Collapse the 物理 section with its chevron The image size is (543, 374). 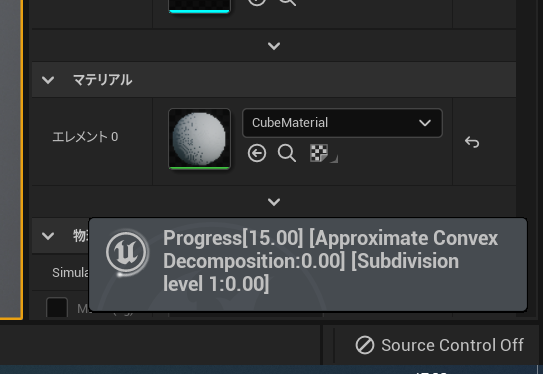(x=48, y=236)
